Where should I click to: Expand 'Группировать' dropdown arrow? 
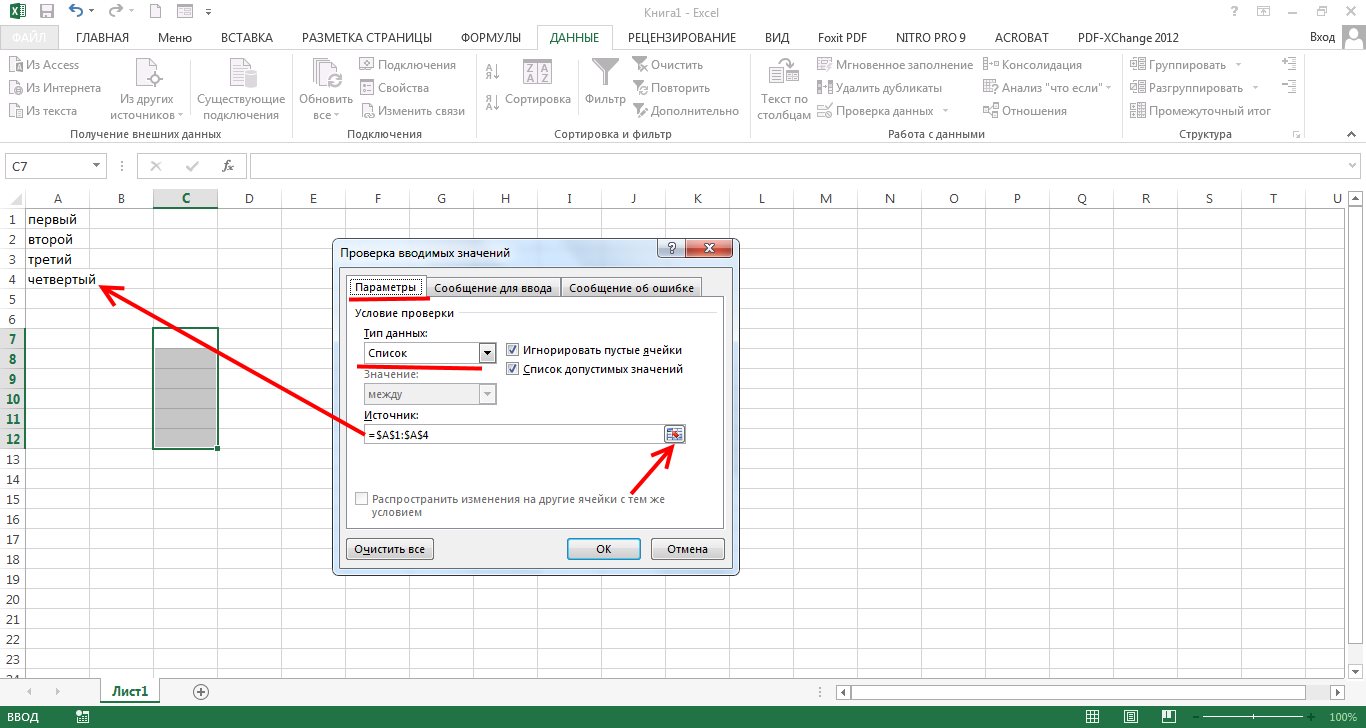[1236, 65]
